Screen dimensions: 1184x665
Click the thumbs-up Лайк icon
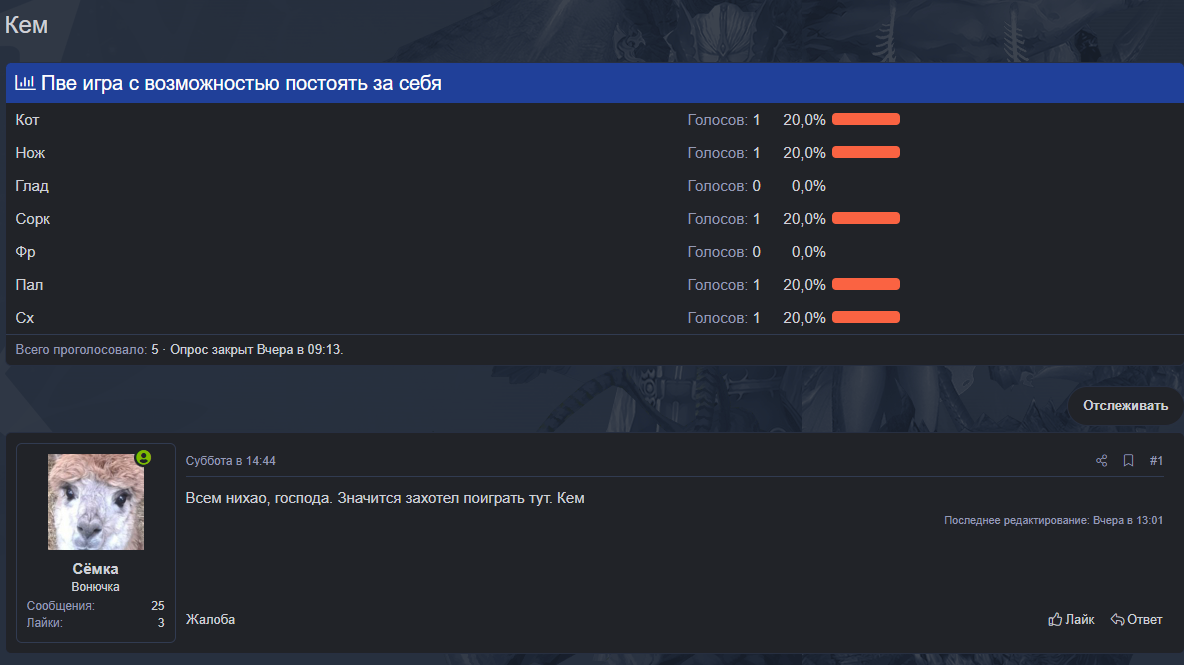click(x=1055, y=620)
